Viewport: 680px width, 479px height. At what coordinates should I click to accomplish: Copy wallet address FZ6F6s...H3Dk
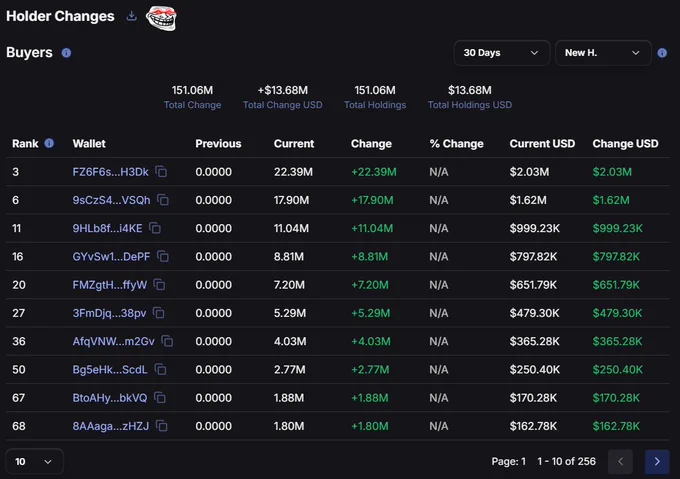pyautogui.click(x=161, y=172)
